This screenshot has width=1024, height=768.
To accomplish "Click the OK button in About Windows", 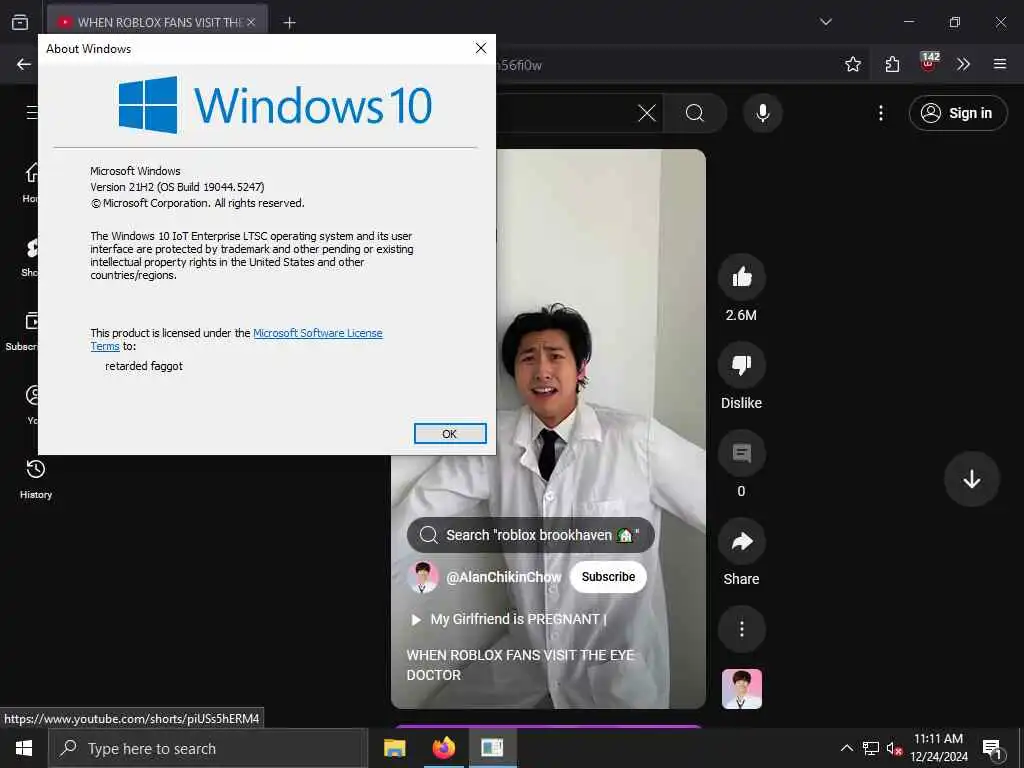I will pyautogui.click(x=450, y=434).
